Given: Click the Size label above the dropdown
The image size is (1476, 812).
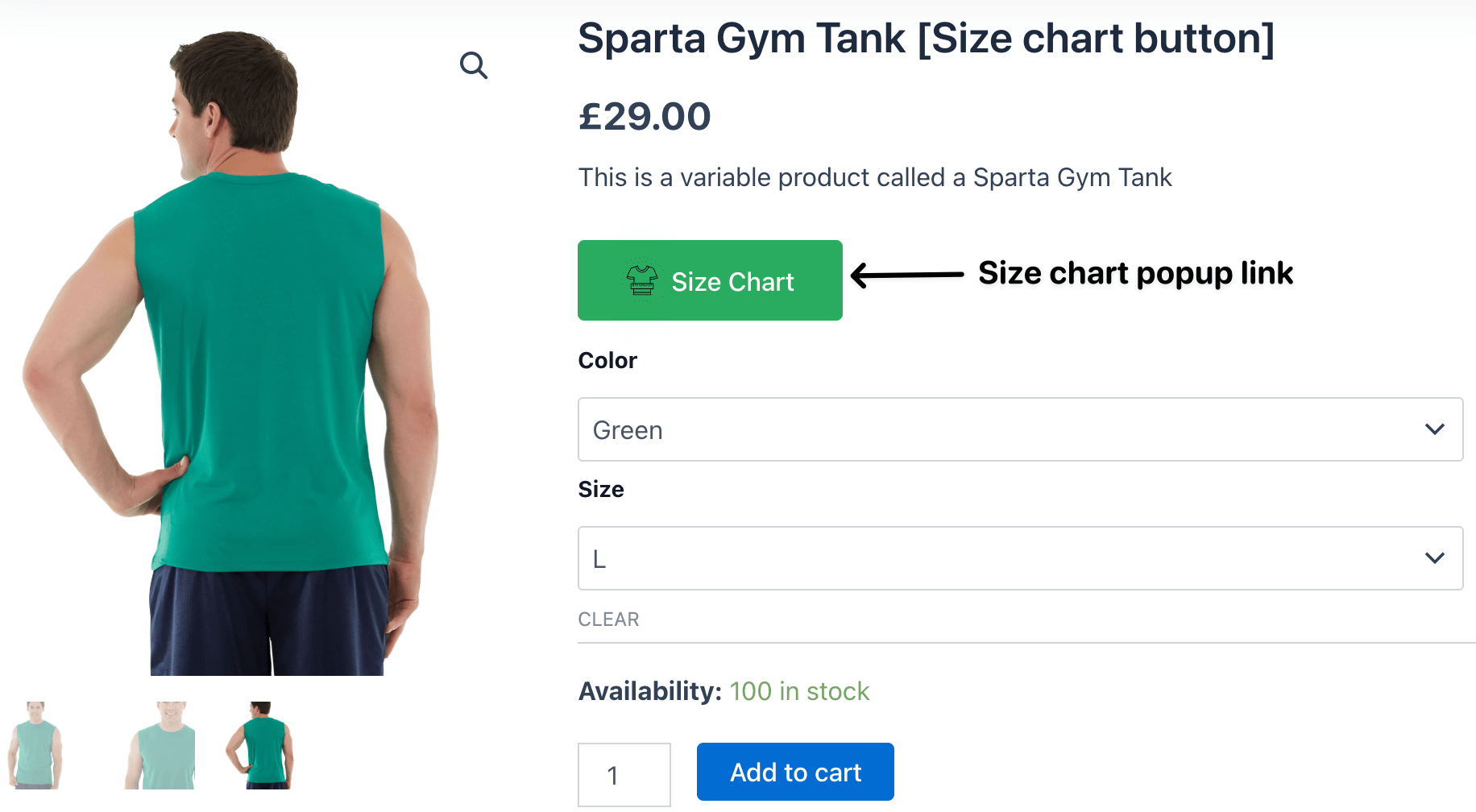Looking at the screenshot, I should [600, 488].
